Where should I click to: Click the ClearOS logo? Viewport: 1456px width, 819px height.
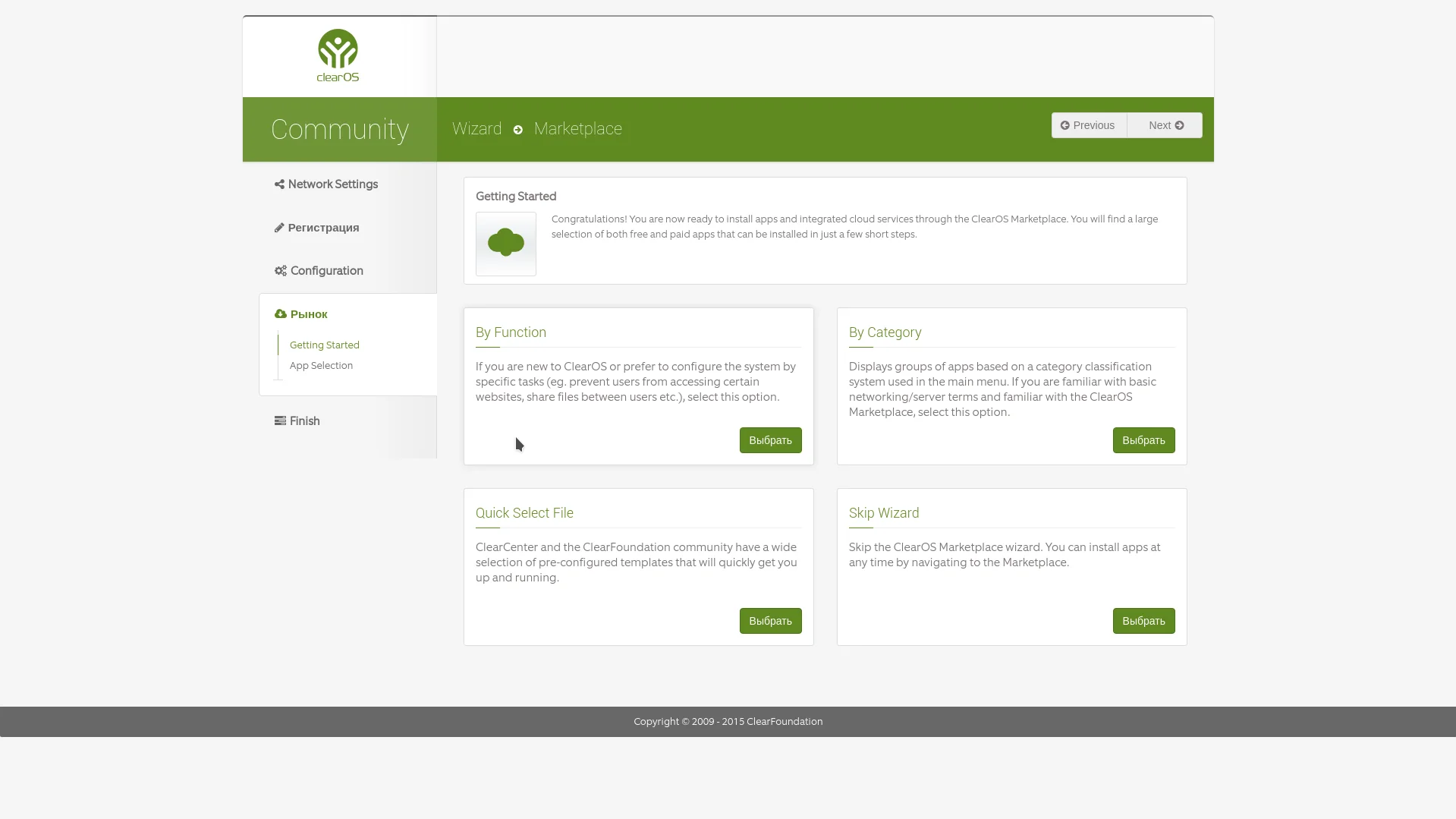click(x=338, y=55)
